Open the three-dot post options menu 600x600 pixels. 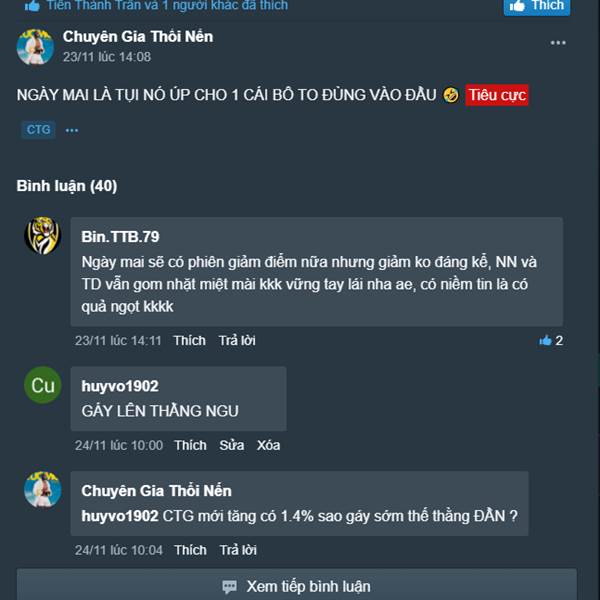pos(558,42)
